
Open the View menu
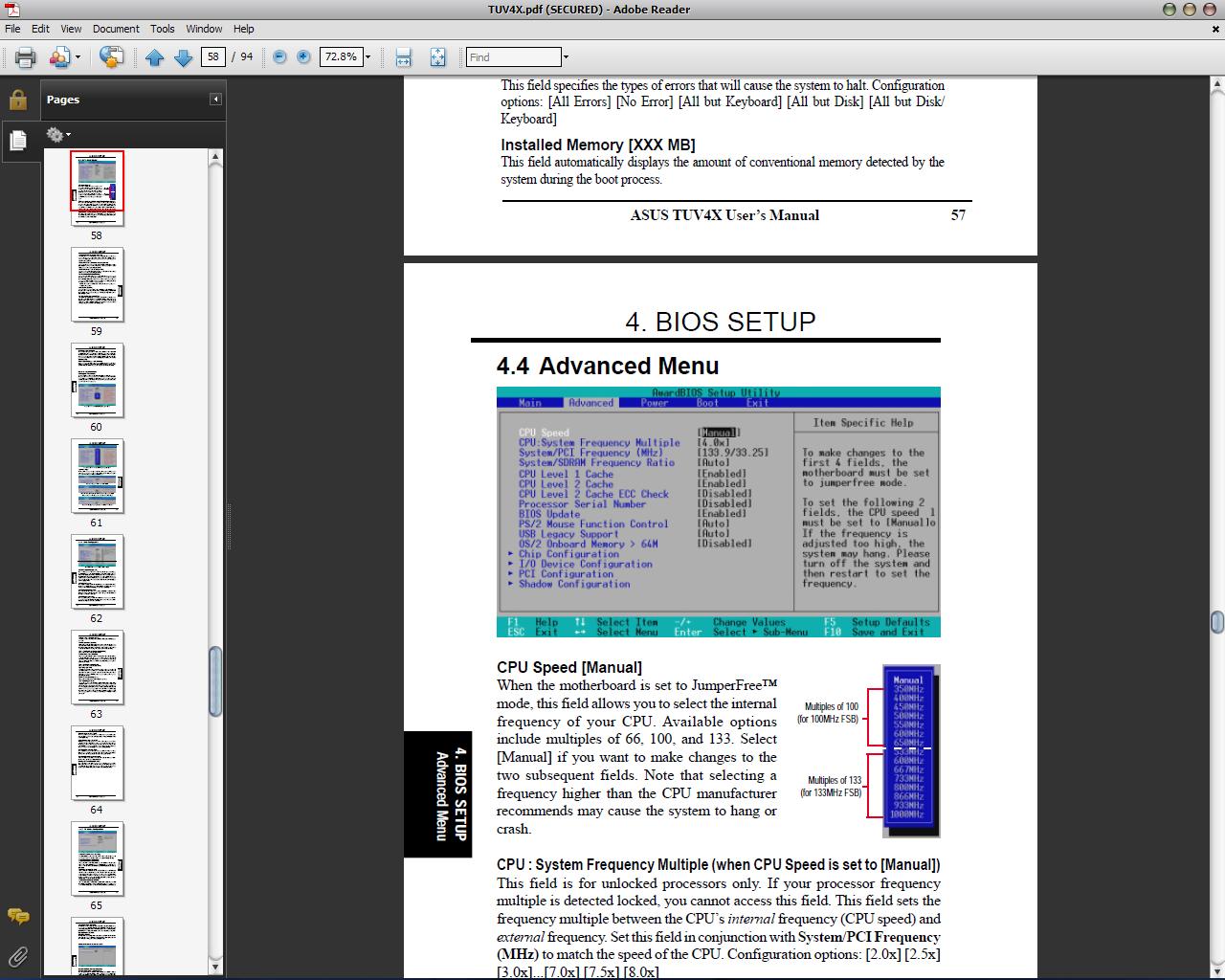pyautogui.click(x=71, y=29)
